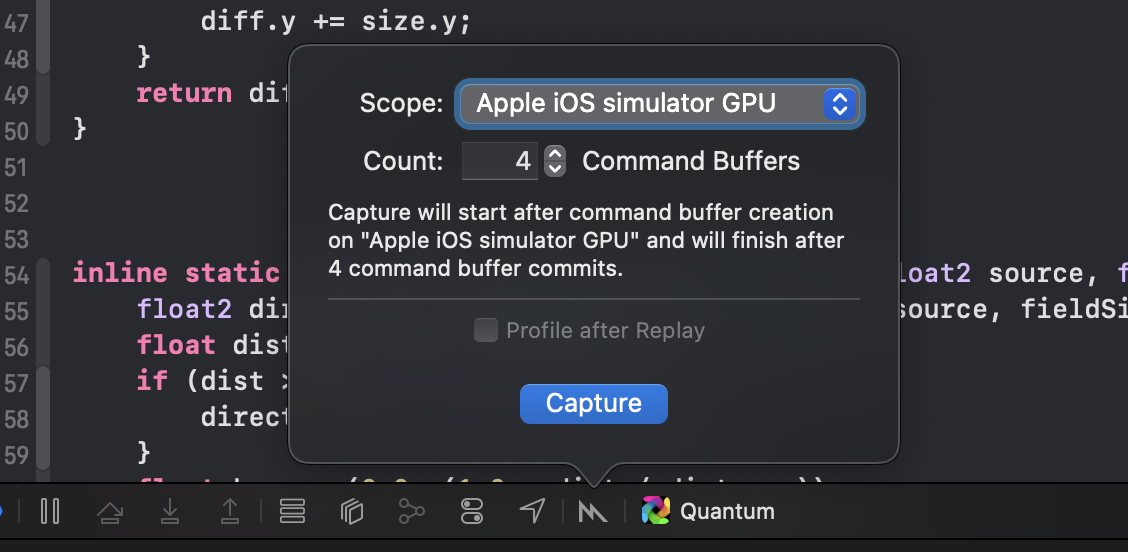Image resolution: width=1128 pixels, height=552 pixels.
Task: Click the Quantum app icon
Action: coord(656,511)
